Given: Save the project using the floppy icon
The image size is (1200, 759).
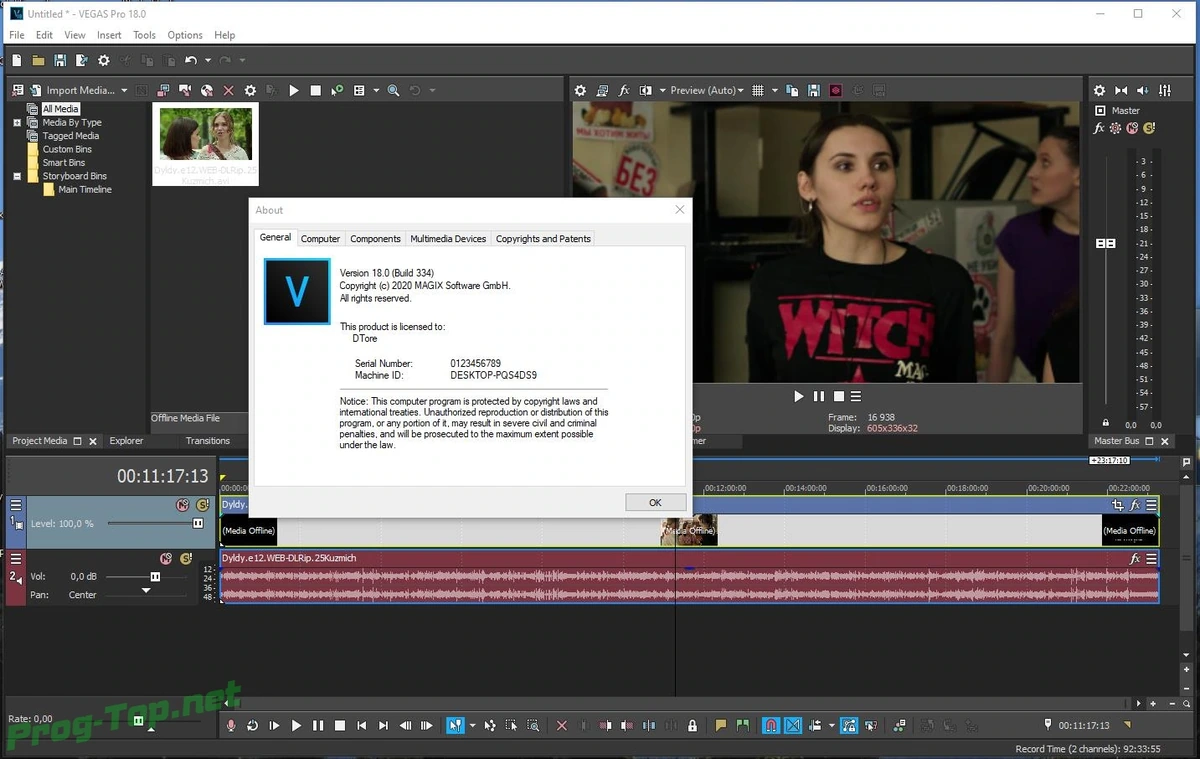Looking at the screenshot, I should [60, 61].
